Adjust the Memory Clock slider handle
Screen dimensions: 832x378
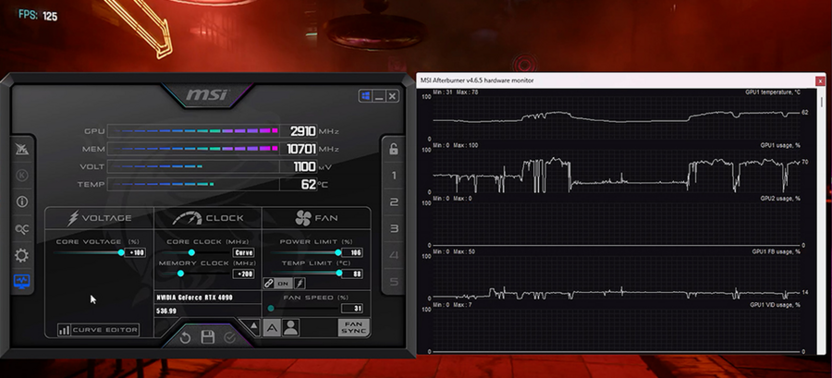[x=180, y=273]
